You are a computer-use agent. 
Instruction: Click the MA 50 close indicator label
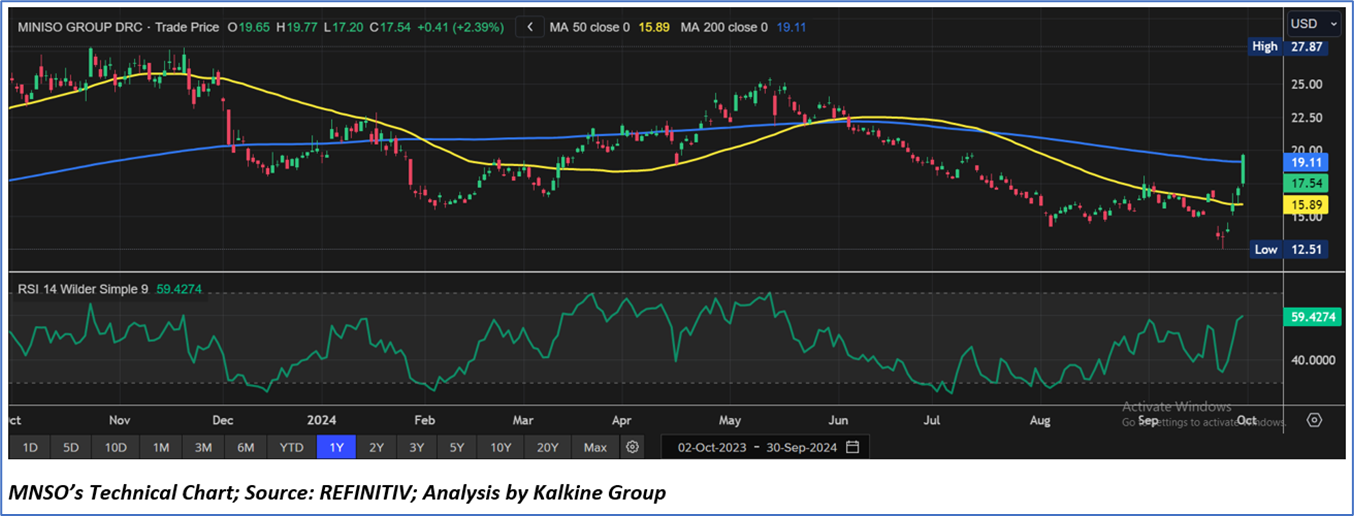pyautogui.click(x=589, y=28)
